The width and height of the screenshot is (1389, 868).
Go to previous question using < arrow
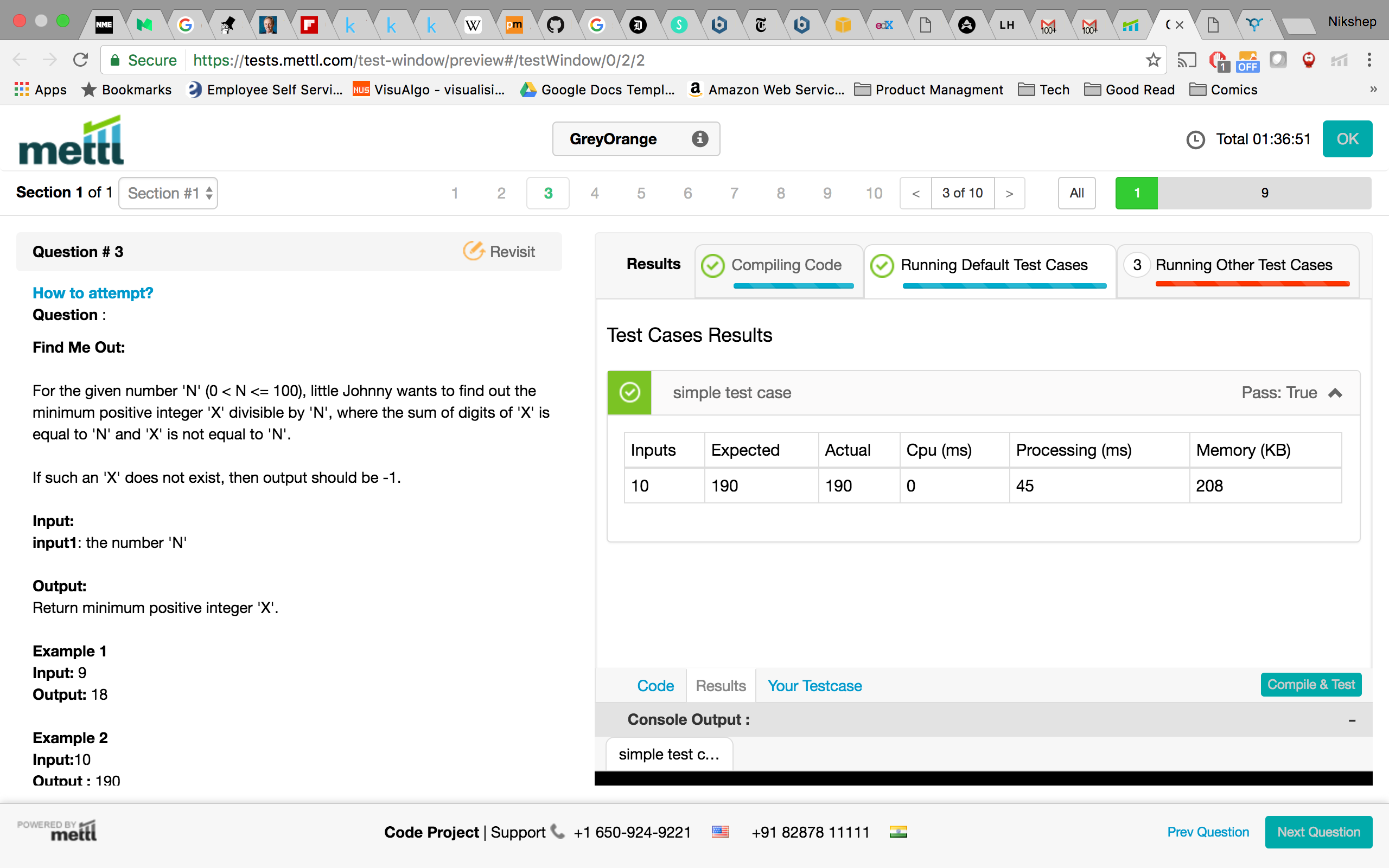[x=916, y=194]
